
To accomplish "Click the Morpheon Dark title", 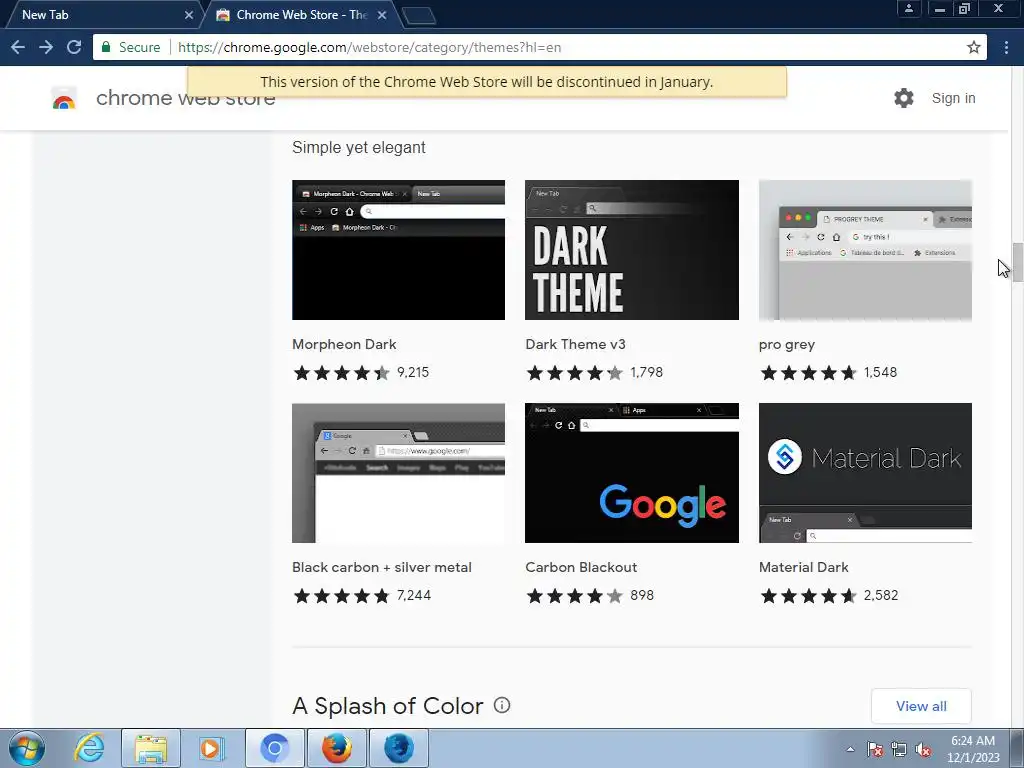I will click(344, 344).
